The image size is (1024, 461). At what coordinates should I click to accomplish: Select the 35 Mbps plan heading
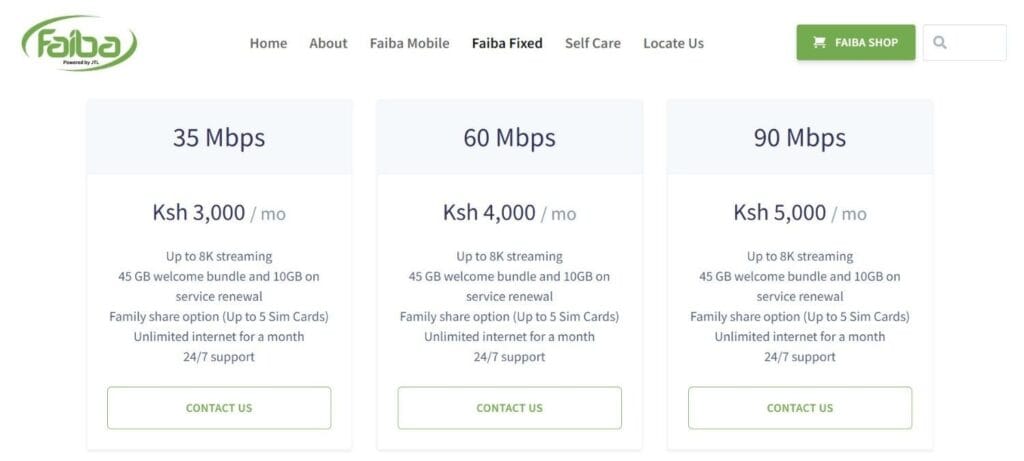(219, 138)
